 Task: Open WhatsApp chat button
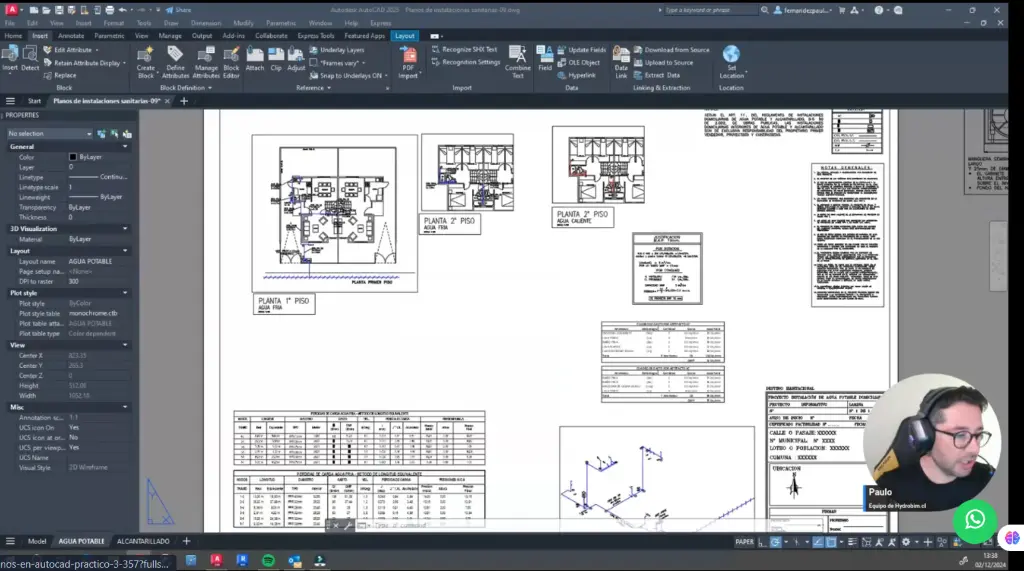[974, 519]
